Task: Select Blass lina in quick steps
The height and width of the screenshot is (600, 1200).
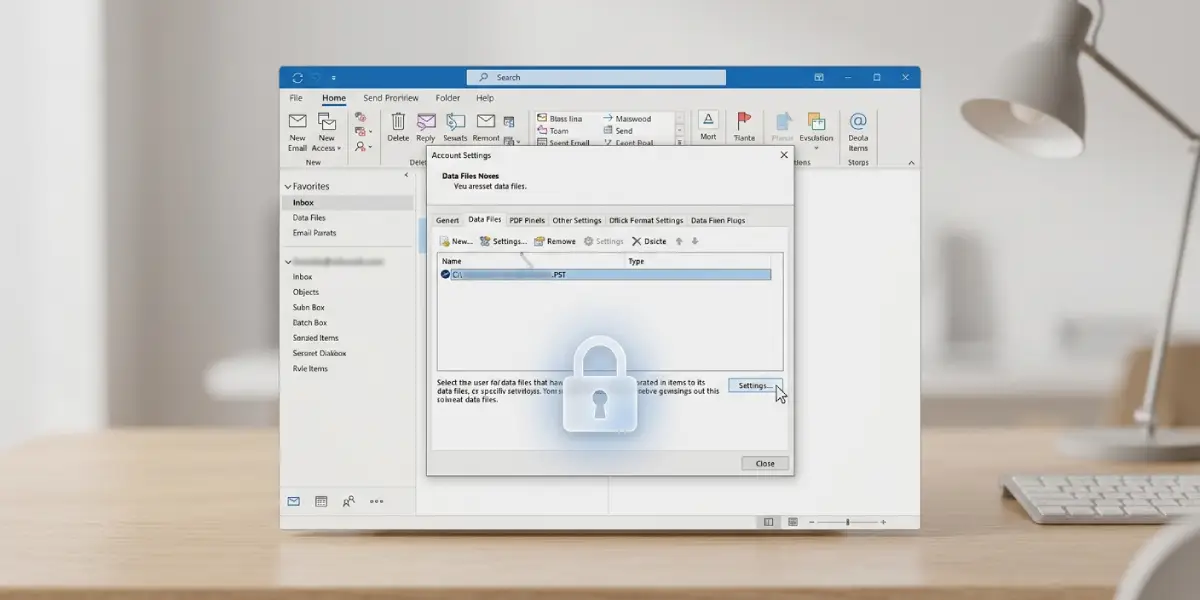Action: coord(559,118)
